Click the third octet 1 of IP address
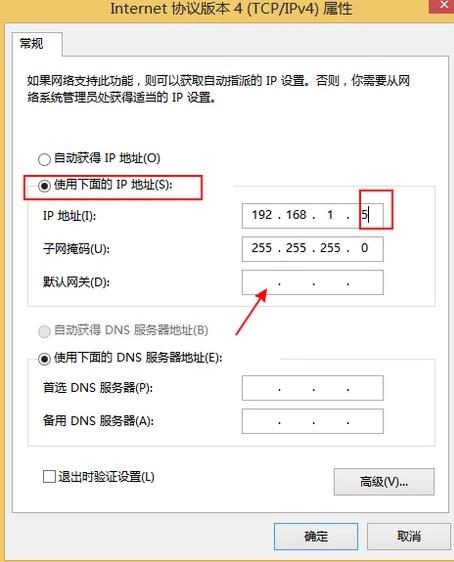Screen dimensions: 454x562 coord(330,215)
